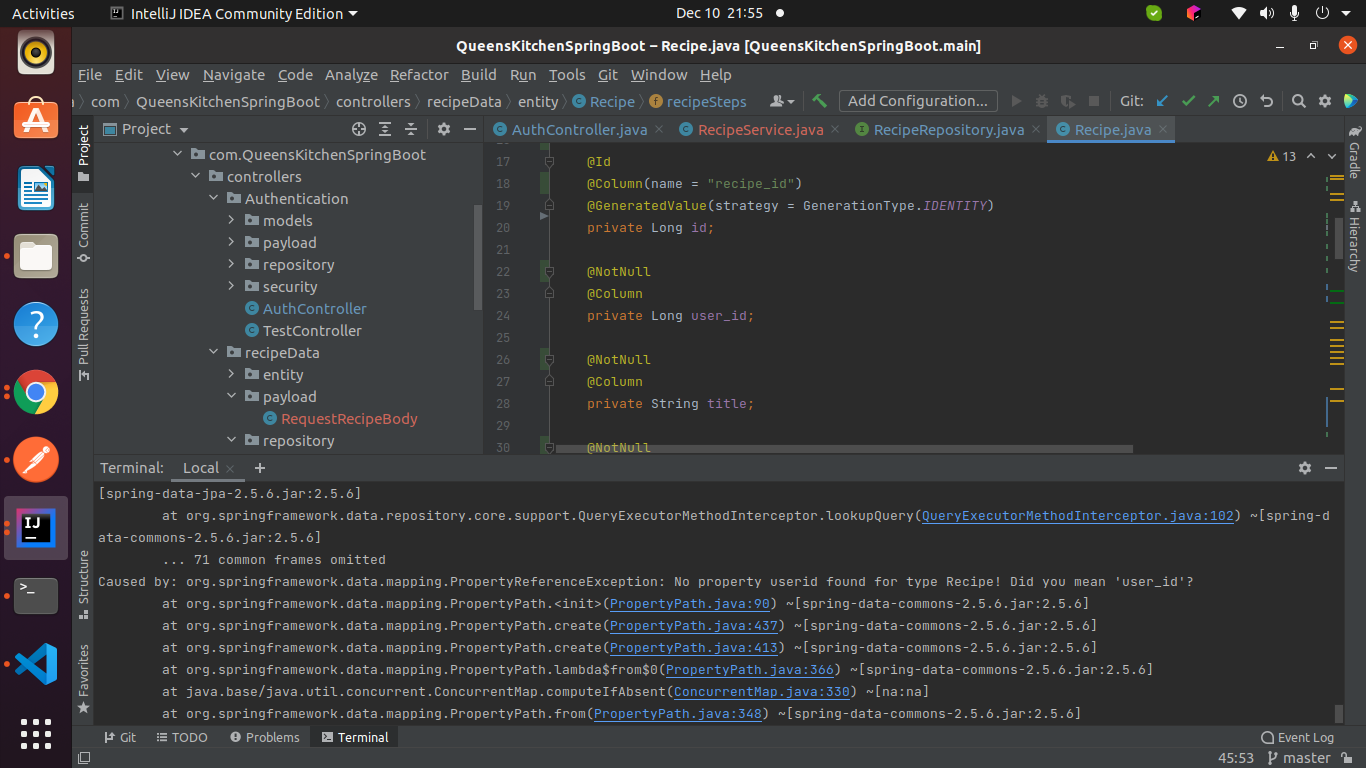Click the Git Push arrow icon
This screenshot has height=768, width=1366.
click(1214, 101)
